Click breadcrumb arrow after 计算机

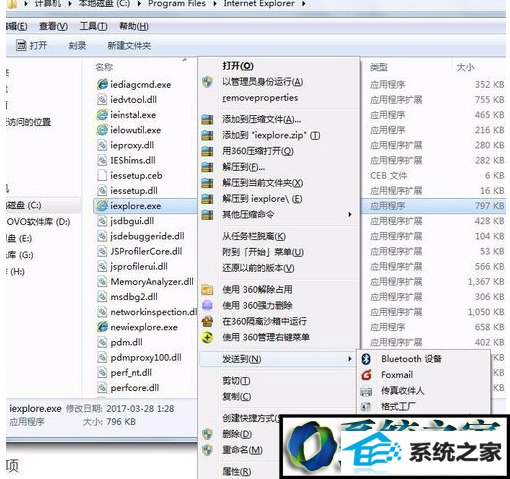[x=70, y=4]
